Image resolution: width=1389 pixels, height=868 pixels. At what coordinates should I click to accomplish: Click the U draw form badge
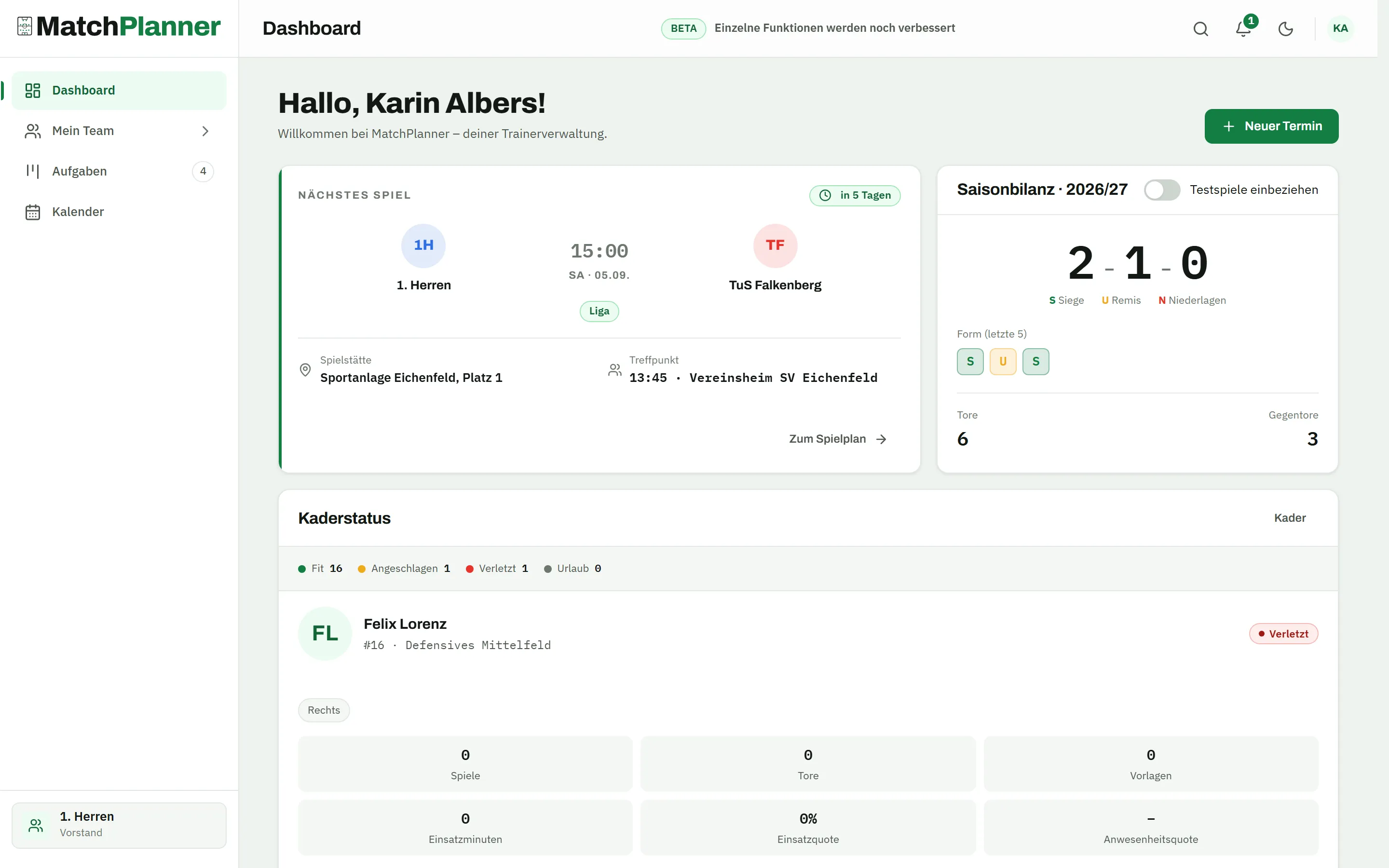click(x=1003, y=362)
